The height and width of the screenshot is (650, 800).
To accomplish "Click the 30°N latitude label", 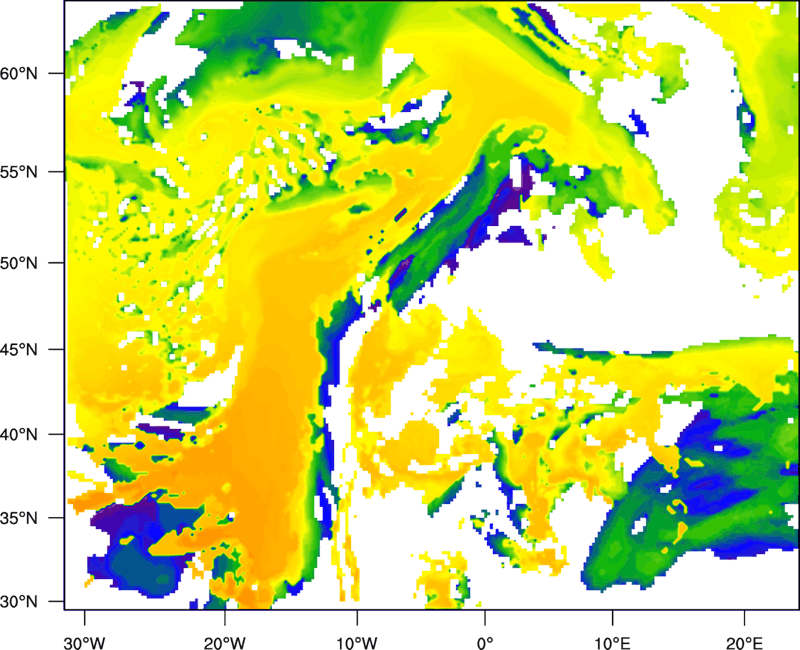I will click(x=19, y=602).
